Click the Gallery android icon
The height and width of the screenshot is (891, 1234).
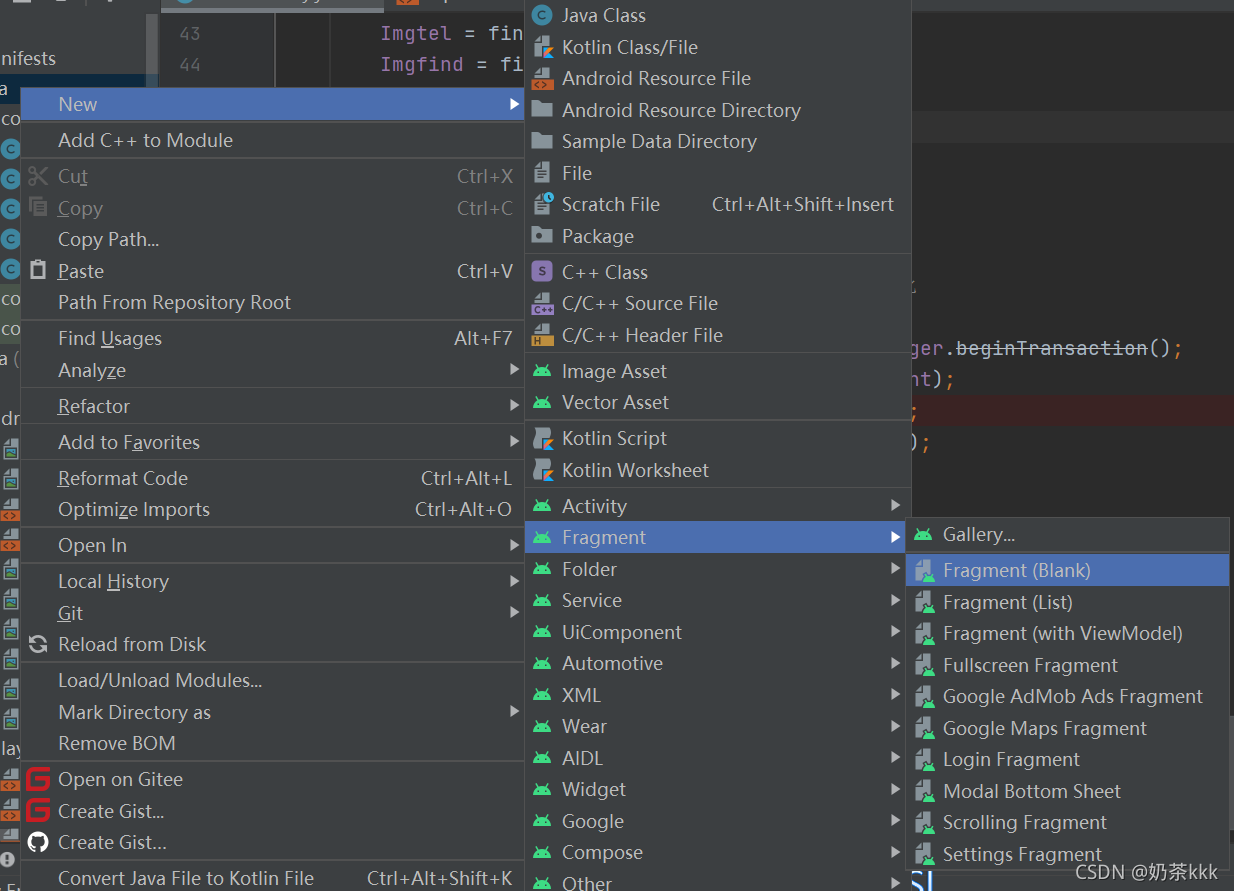pos(923,535)
